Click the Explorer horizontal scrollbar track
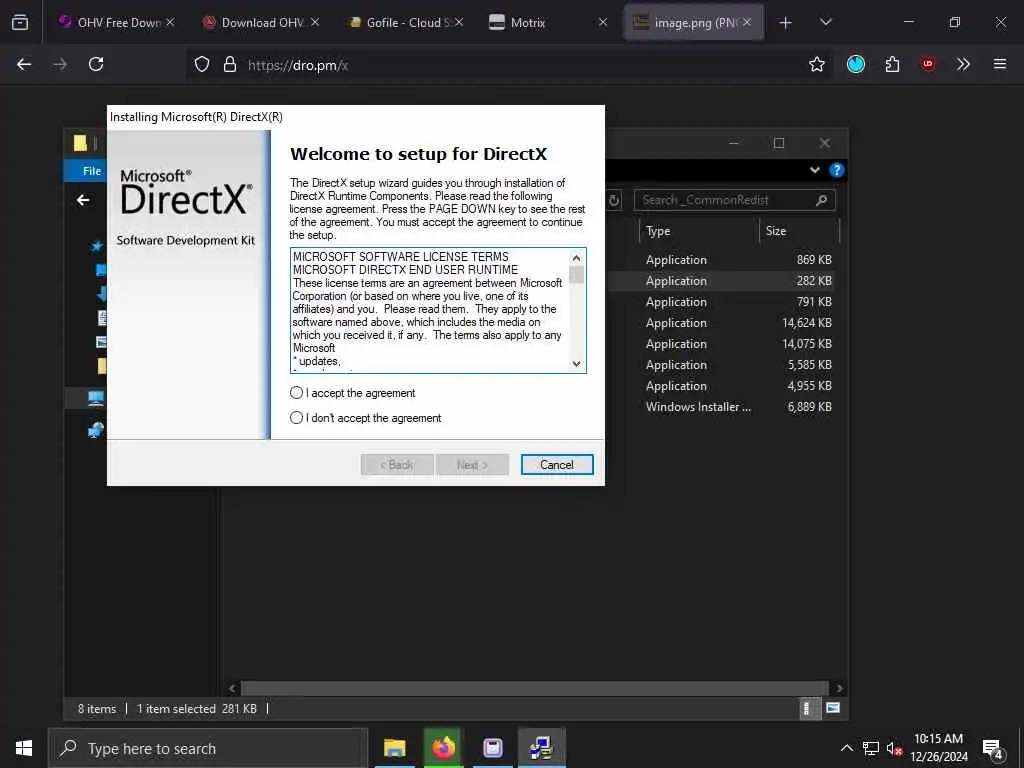Screen dimensions: 1024x768 click(535, 688)
